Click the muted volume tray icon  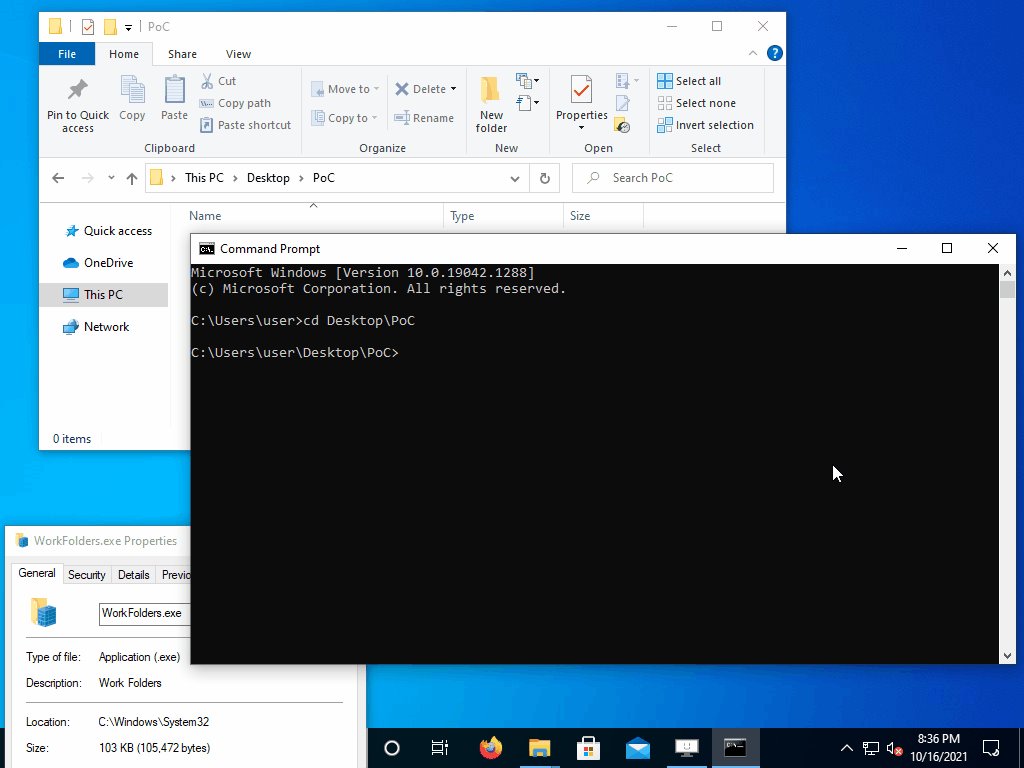tap(894, 748)
